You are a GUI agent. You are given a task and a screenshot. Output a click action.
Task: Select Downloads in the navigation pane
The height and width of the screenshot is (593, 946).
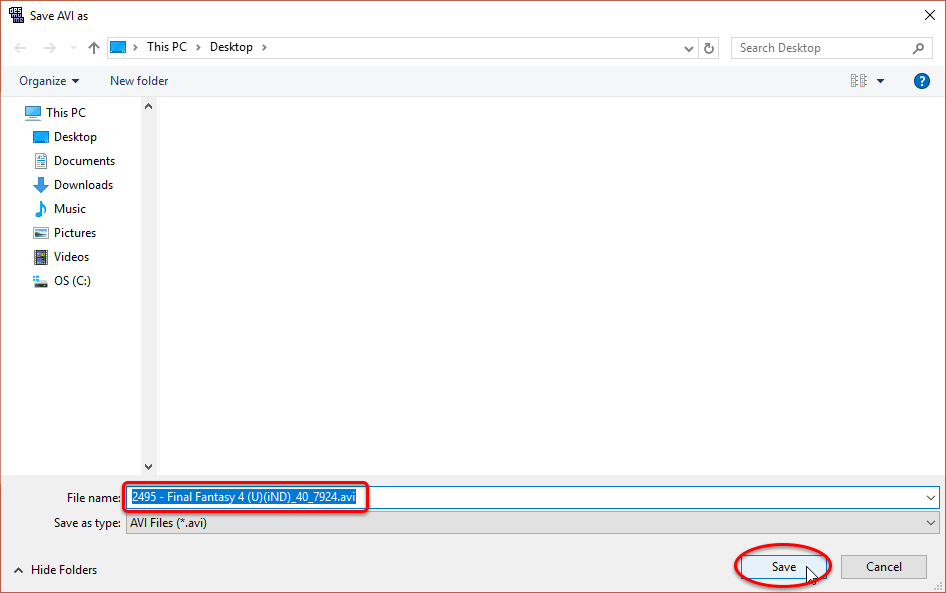click(x=83, y=185)
